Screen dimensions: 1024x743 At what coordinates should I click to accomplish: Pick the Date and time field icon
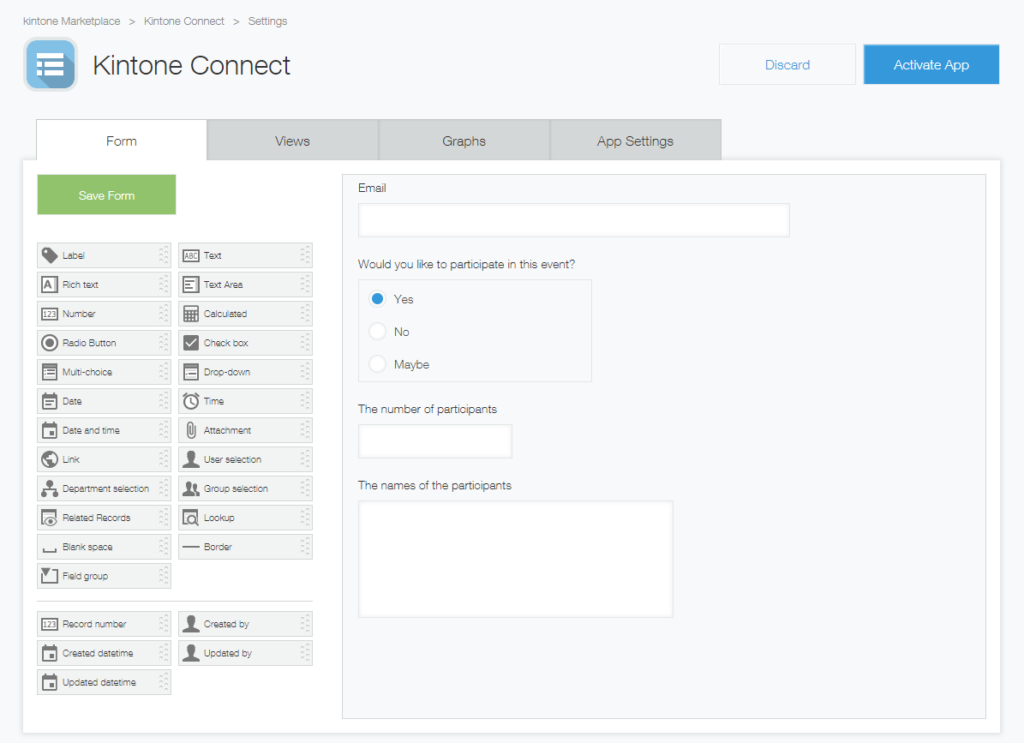50,430
